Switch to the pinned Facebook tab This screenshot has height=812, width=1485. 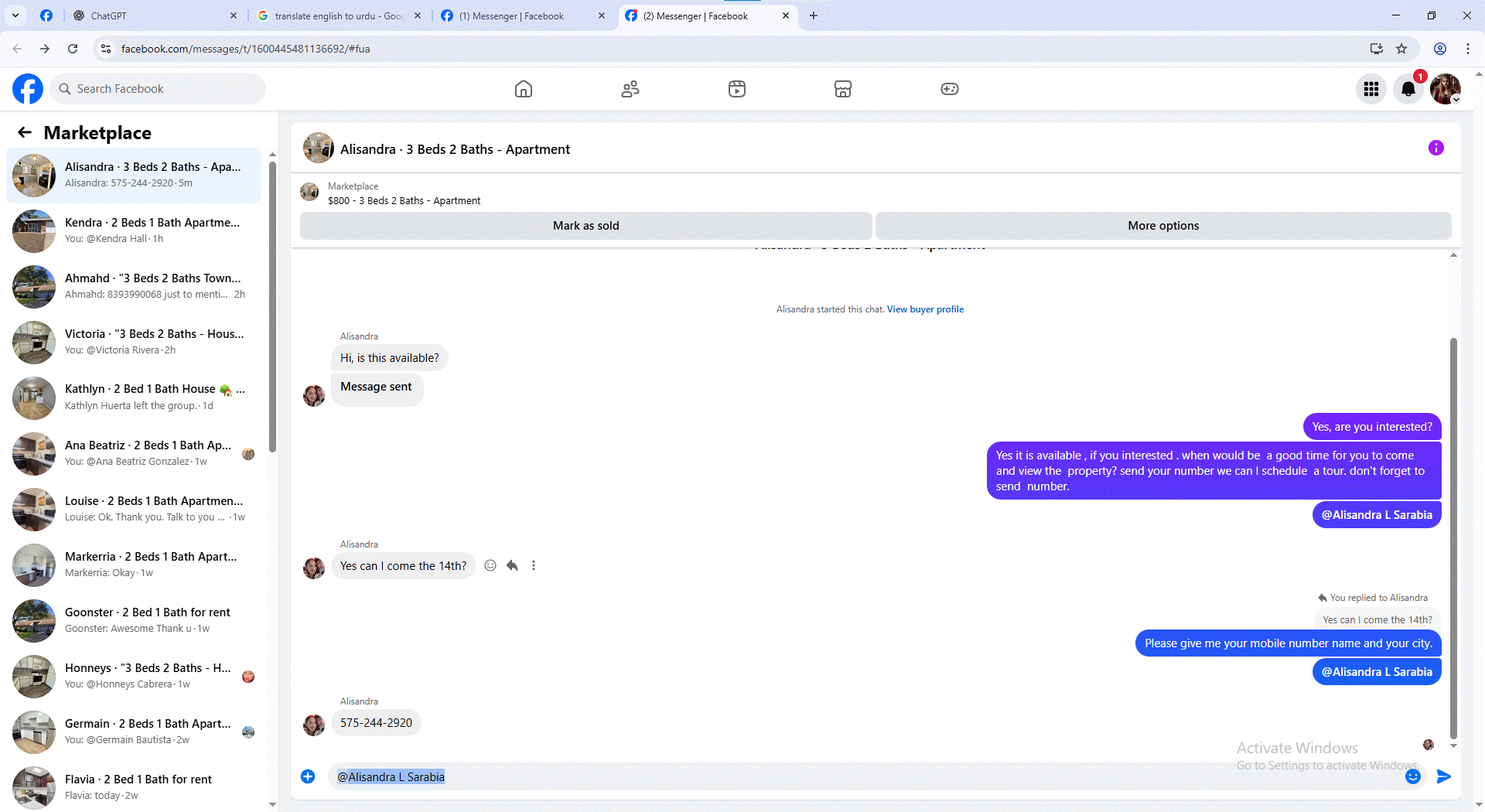click(46, 15)
